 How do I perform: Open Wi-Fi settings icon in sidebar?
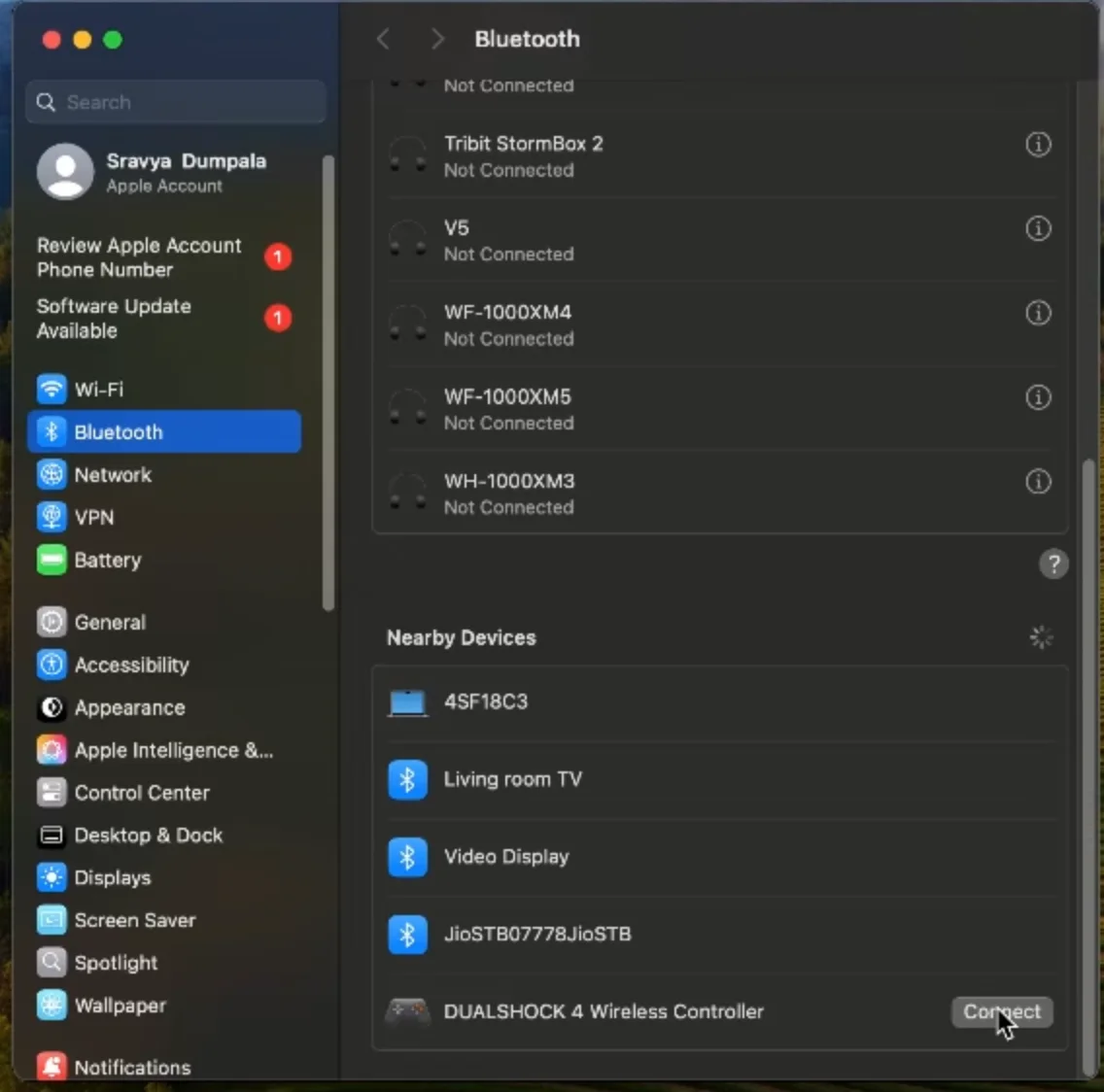tap(52, 390)
